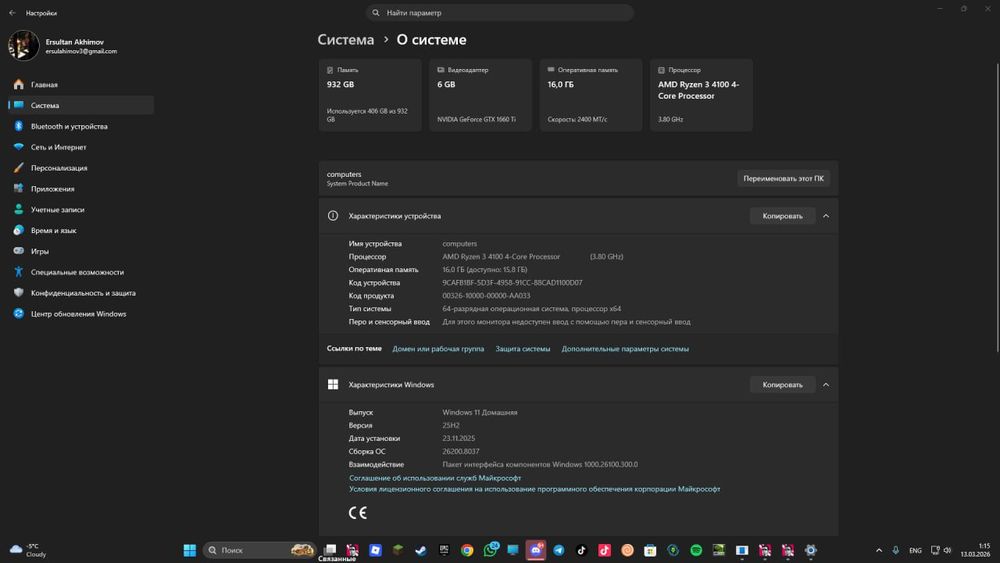Select the OS build 26200.8037
The width and height of the screenshot is (1000, 563).
click(460, 451)
